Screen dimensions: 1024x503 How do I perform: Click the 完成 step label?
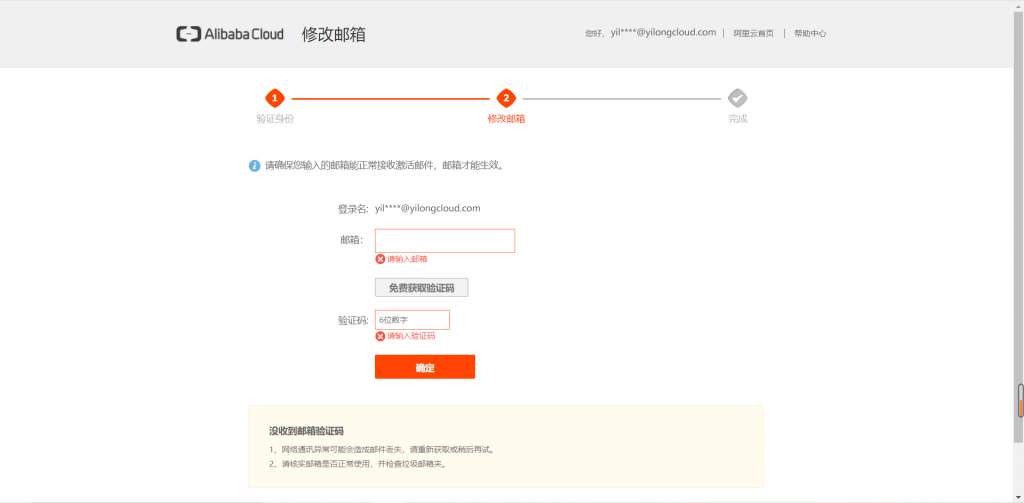coord(738,119)
